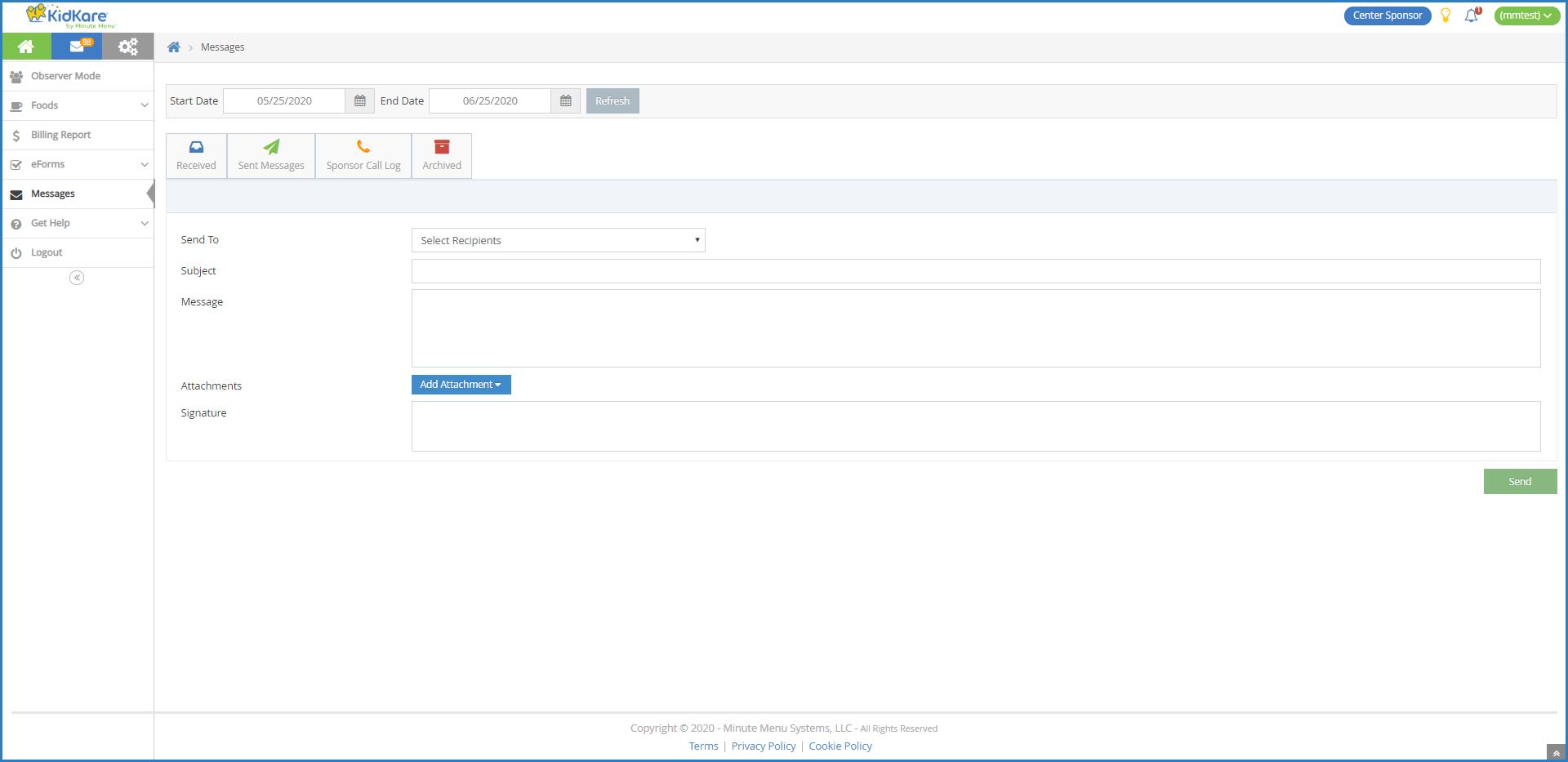Expand the eForms sidebar menu
1568x762 pixels.
coord(78,164)
